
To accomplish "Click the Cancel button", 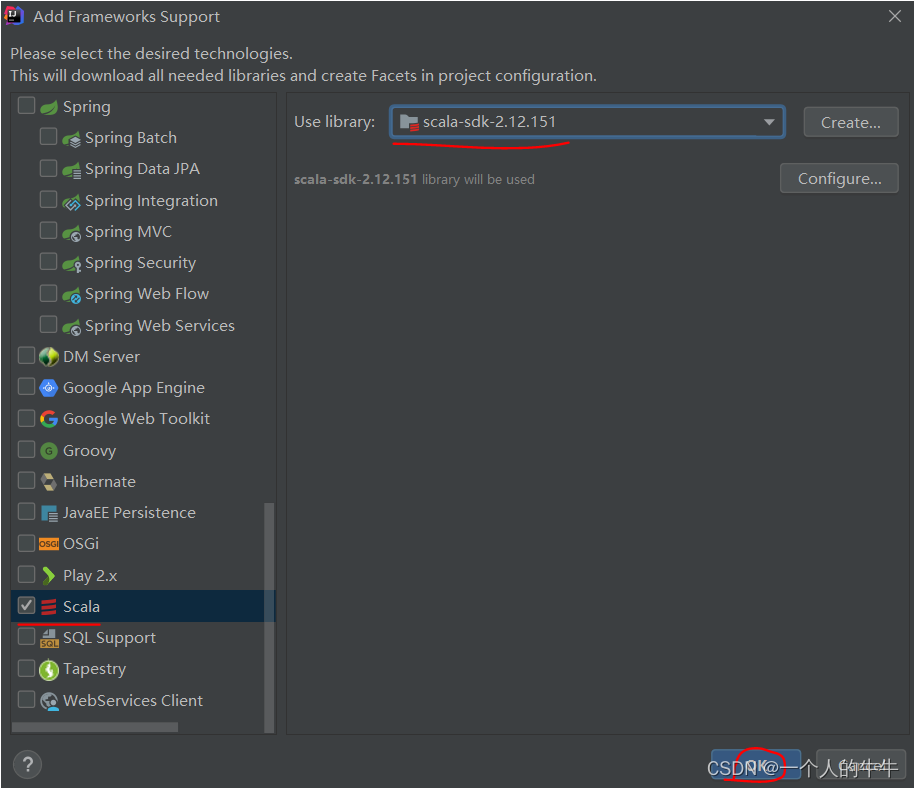I will click(x=861, y=765).
